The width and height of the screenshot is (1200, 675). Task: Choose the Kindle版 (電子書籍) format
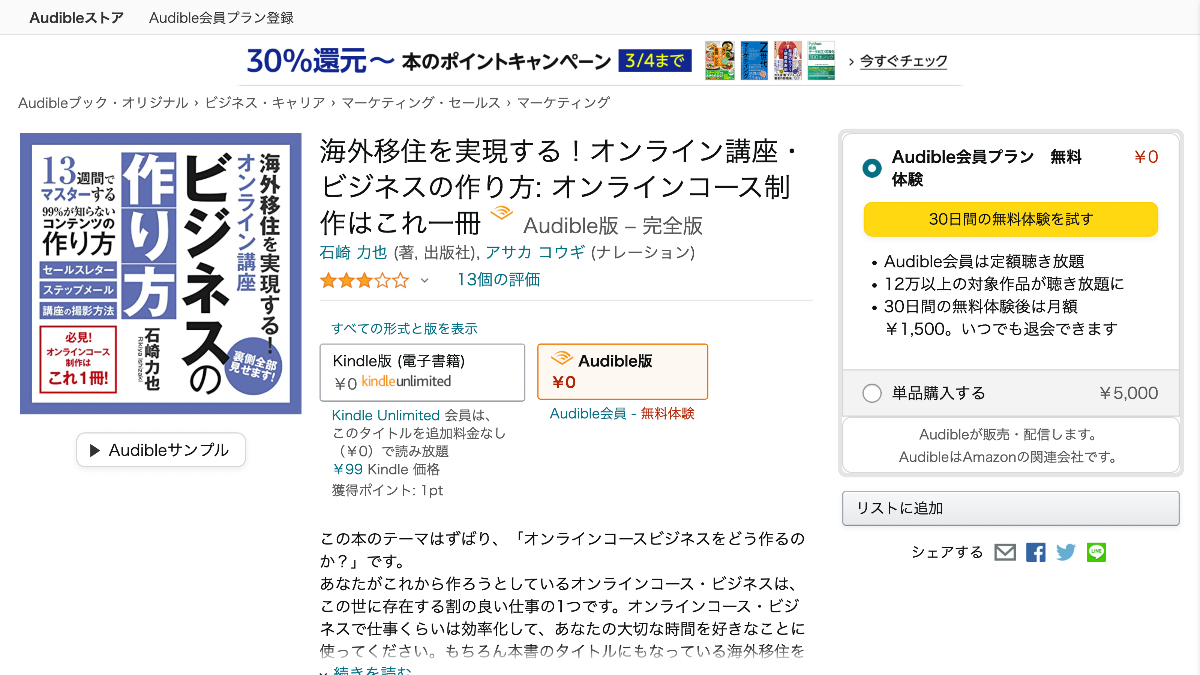point(422,372)
